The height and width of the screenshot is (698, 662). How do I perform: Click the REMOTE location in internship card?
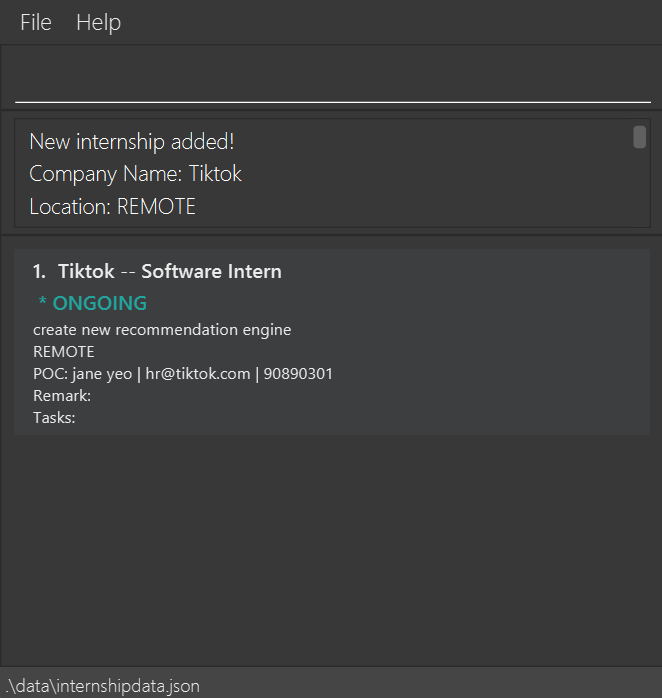64,352
